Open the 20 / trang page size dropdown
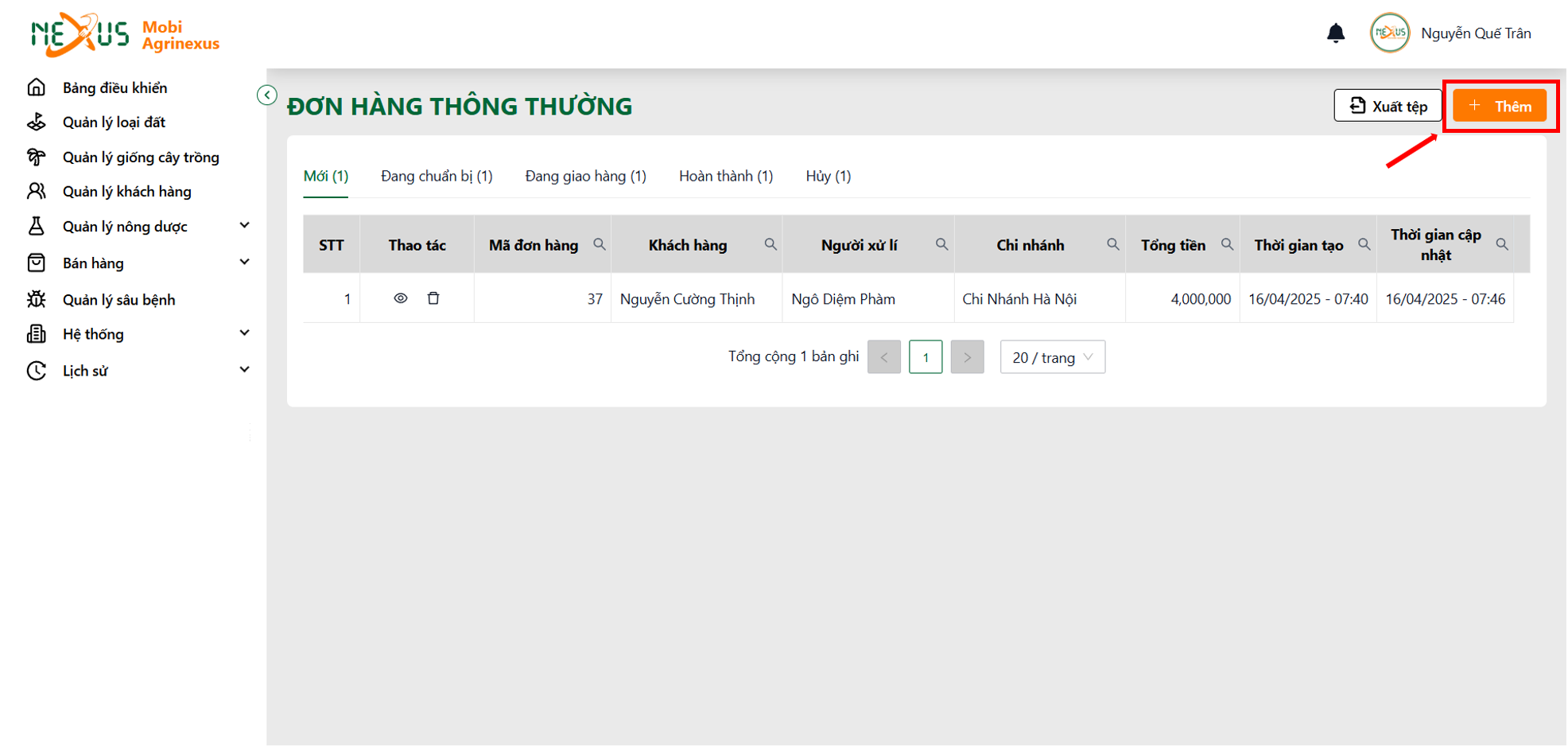 point(1052,357)
